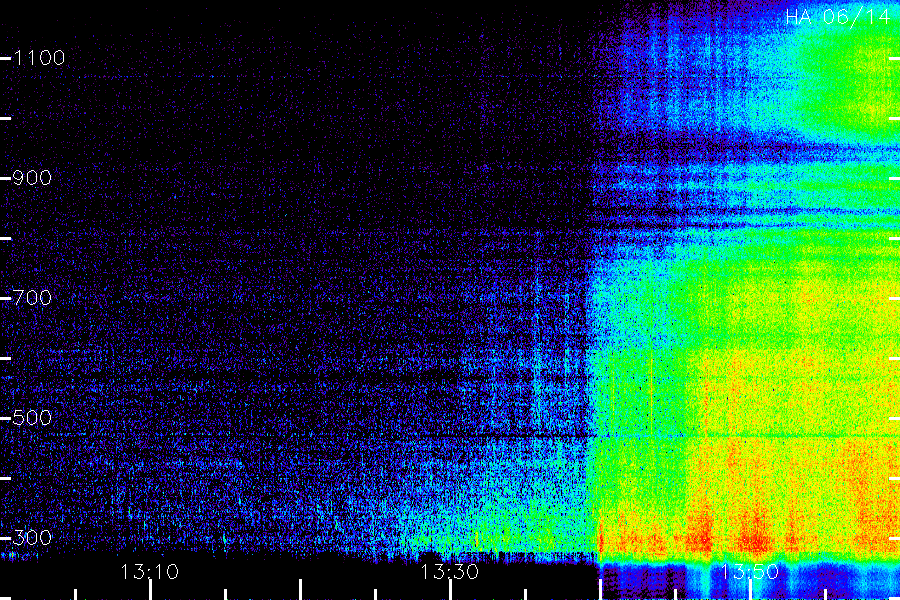The width and height of the screenshot is (900, 600).
Task: Click the 1100 frequency axis label
Action: [39, 58]
